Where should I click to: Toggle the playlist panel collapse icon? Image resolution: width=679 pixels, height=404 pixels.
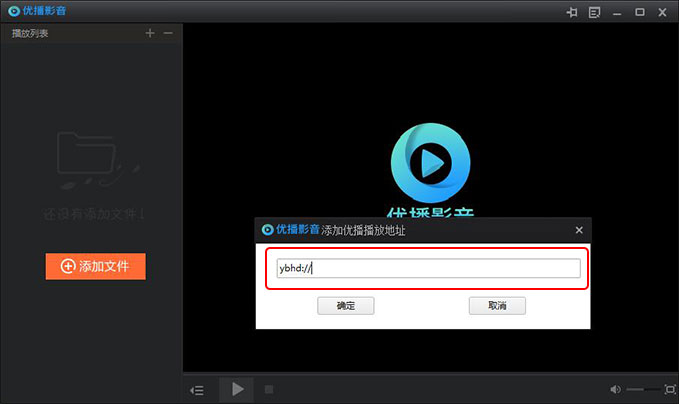pyautogui.click(x=198, y=389)
